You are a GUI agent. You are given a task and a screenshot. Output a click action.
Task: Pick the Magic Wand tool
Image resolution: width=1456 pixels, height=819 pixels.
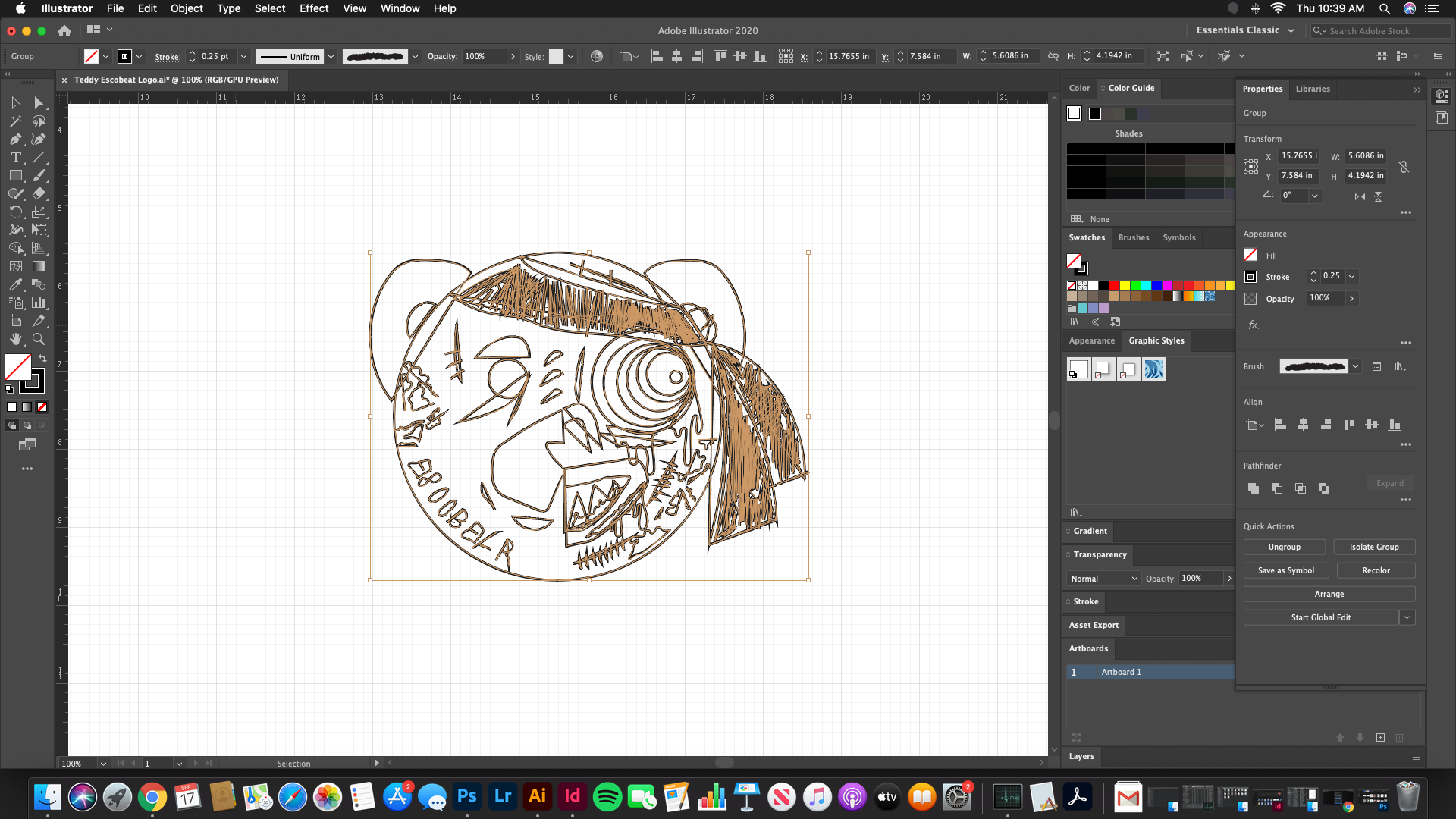[x=15, y=121]
